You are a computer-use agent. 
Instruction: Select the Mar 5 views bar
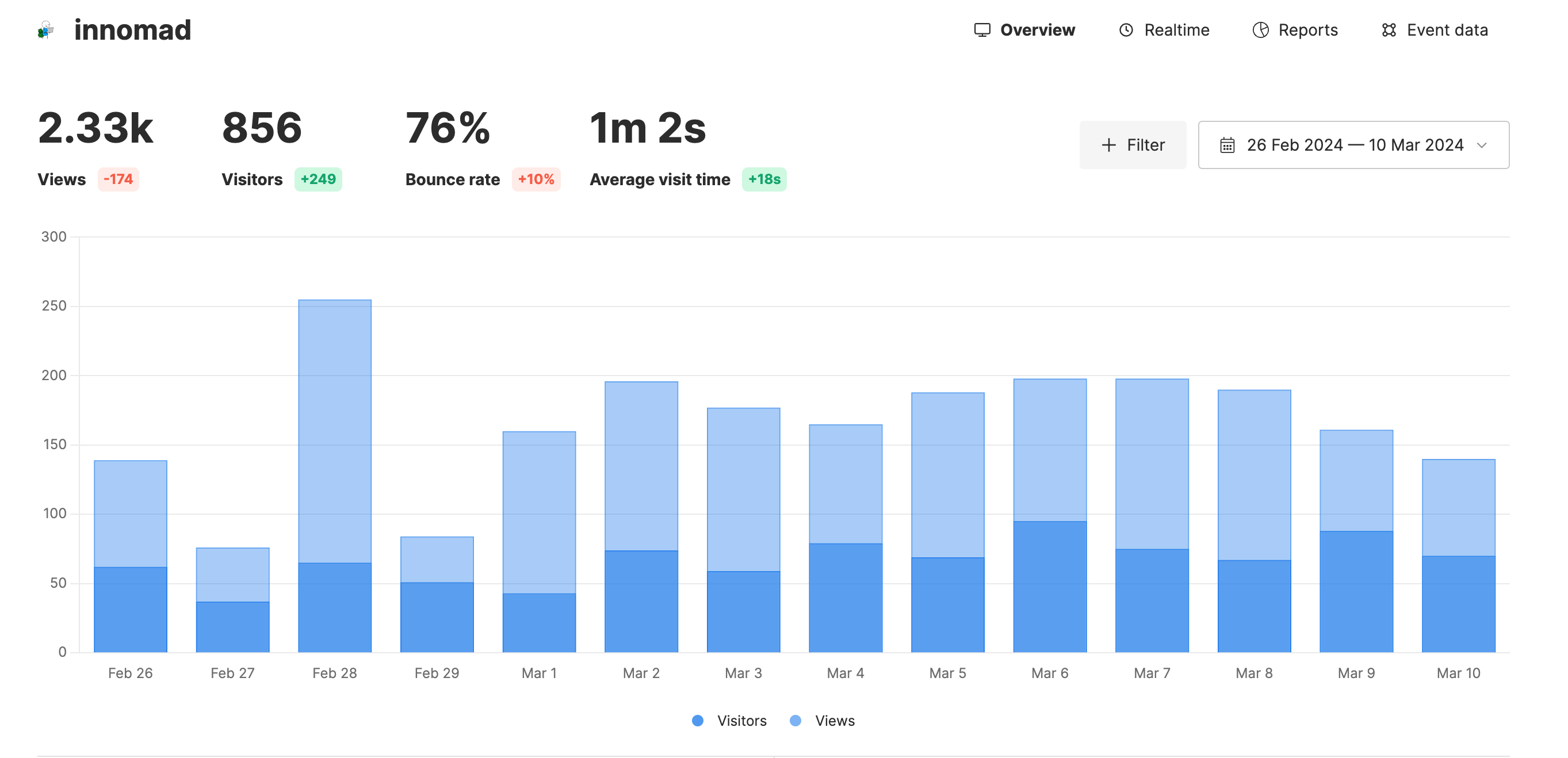pyautogui.click(x=948, y=474)
